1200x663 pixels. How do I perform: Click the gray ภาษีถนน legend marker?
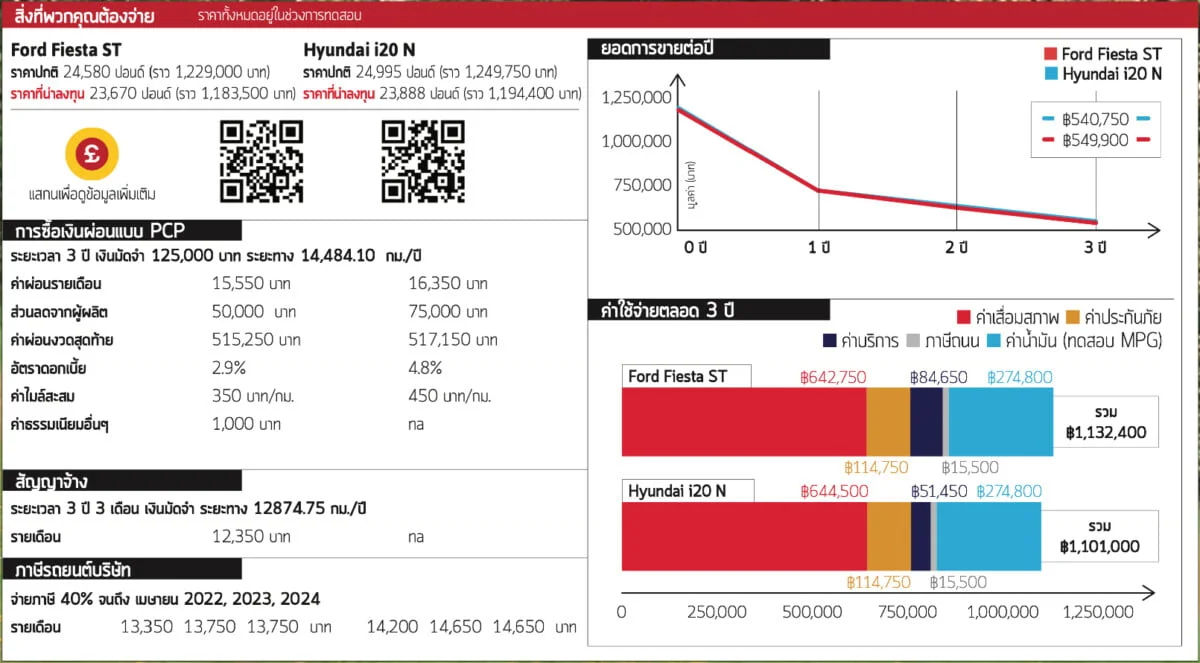pos(912,340)
